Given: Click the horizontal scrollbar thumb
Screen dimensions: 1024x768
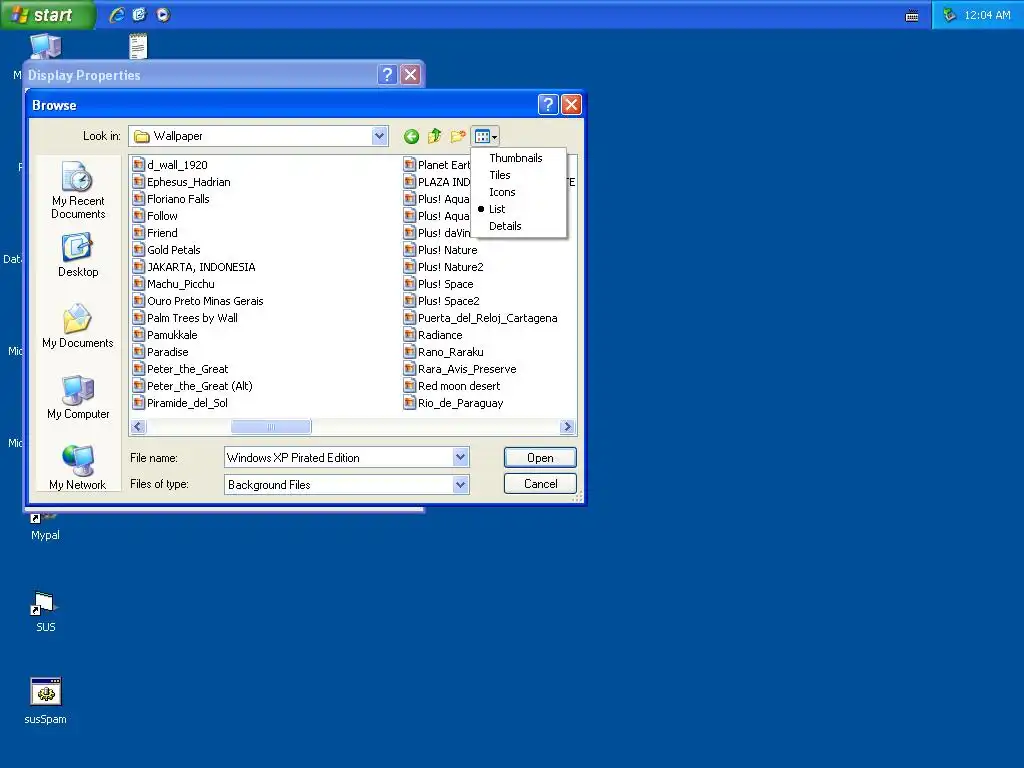Looking at the screenshot, I should coord(271,427).
